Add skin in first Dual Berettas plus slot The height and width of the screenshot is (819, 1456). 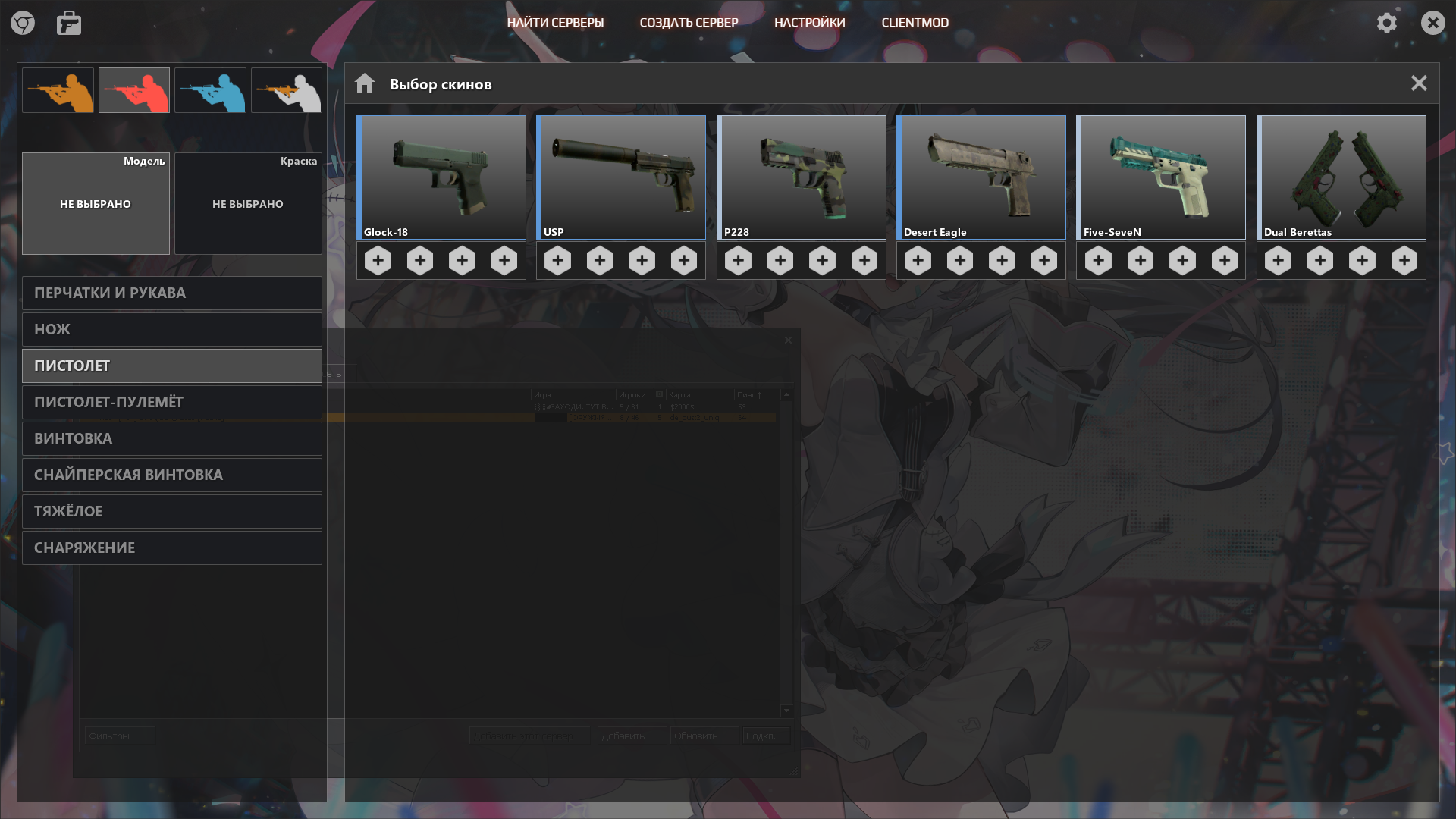coord(1279,261)
